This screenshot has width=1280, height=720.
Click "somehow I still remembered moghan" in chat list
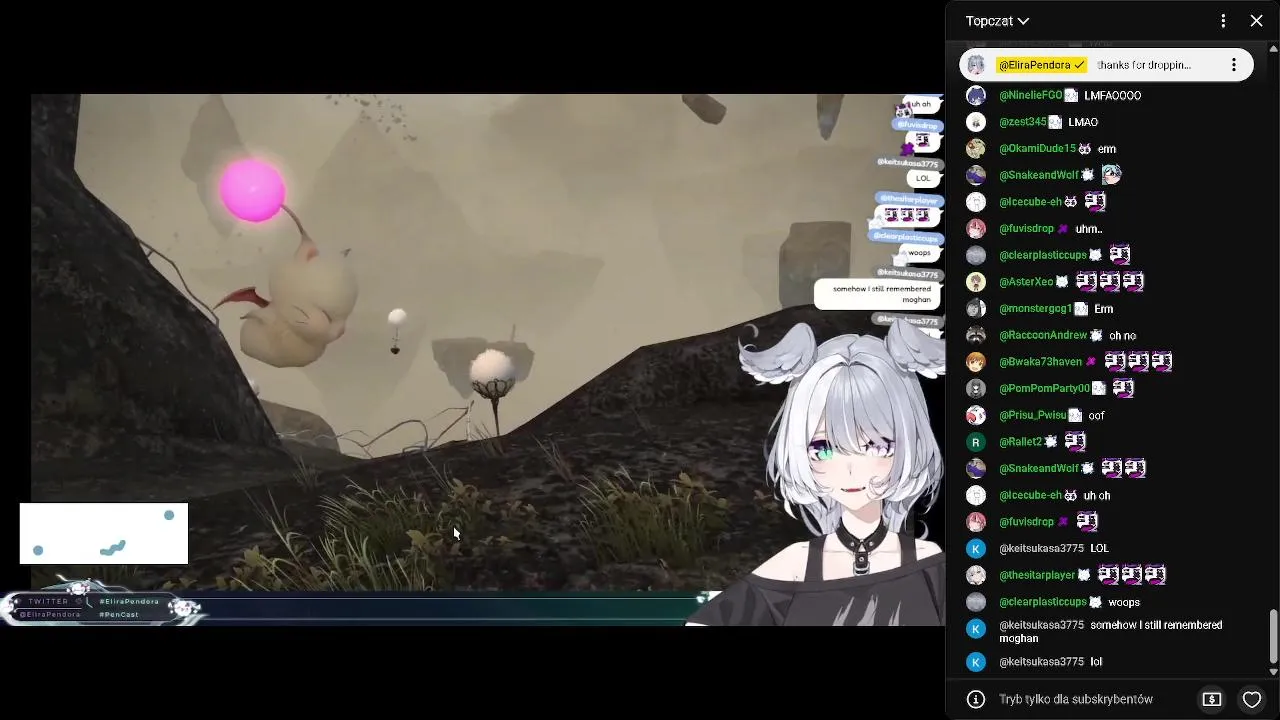point(1110,632)
